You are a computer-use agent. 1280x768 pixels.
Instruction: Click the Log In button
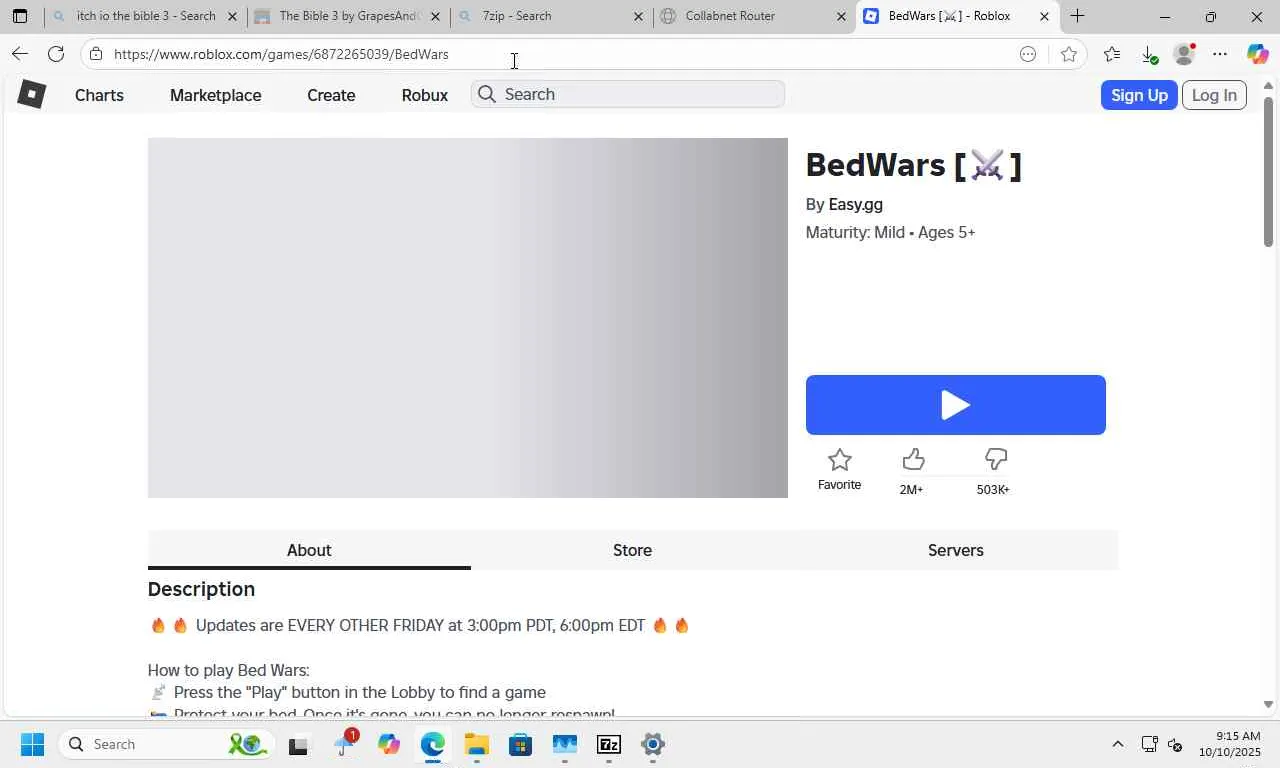click(1214, 95)
